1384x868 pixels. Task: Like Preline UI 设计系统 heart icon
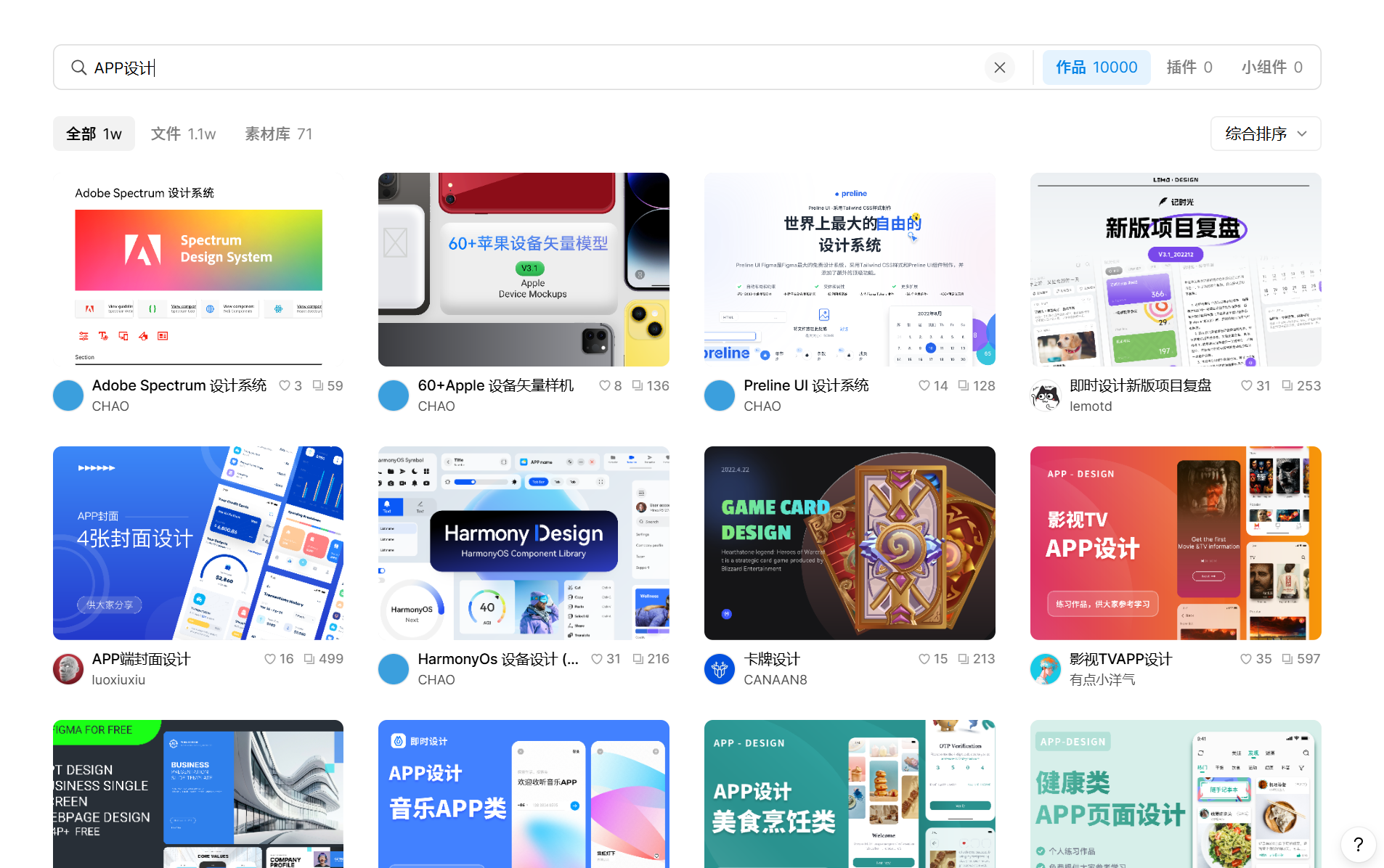pos(924,385)
